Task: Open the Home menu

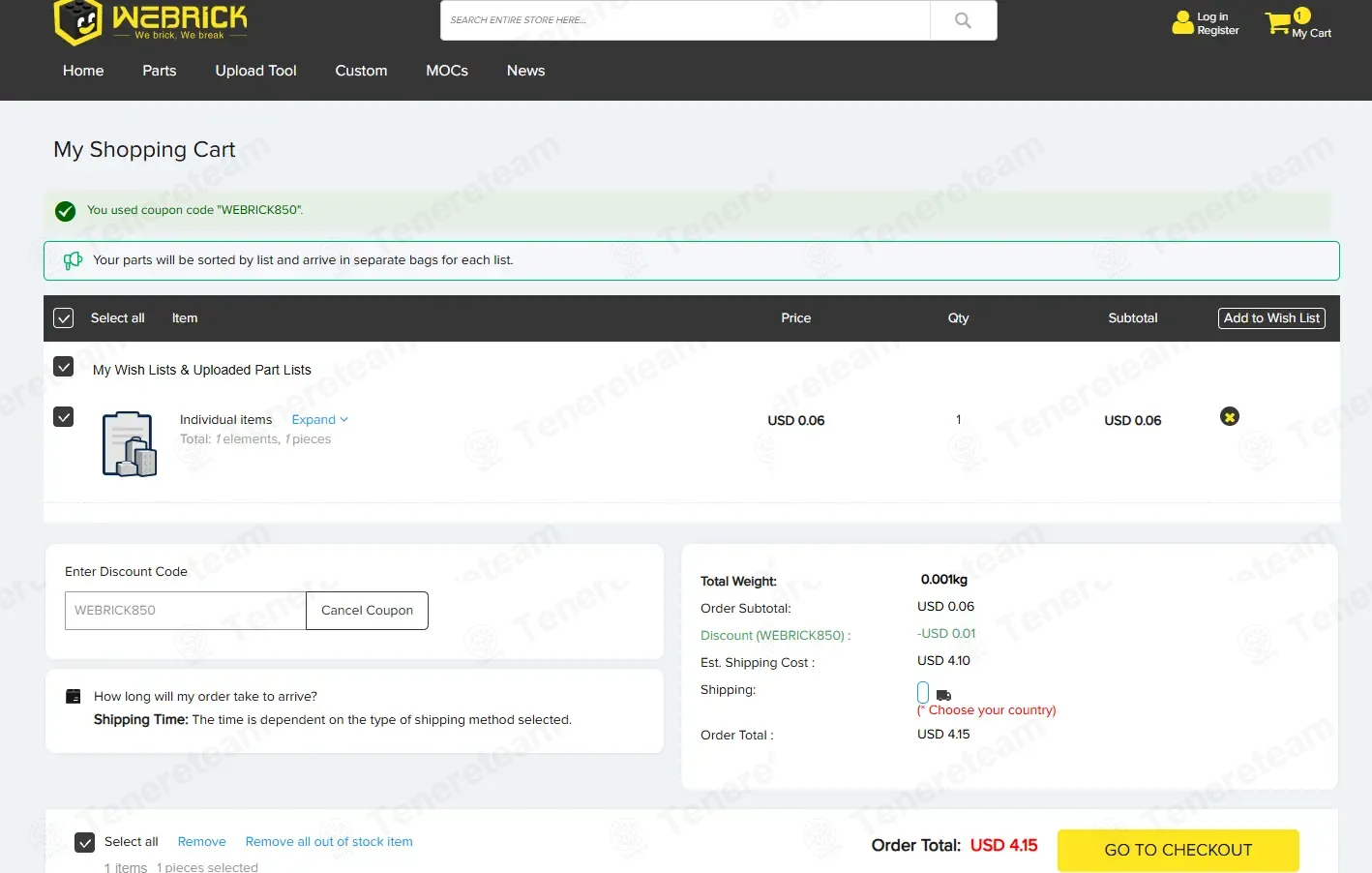Action: 83,71
